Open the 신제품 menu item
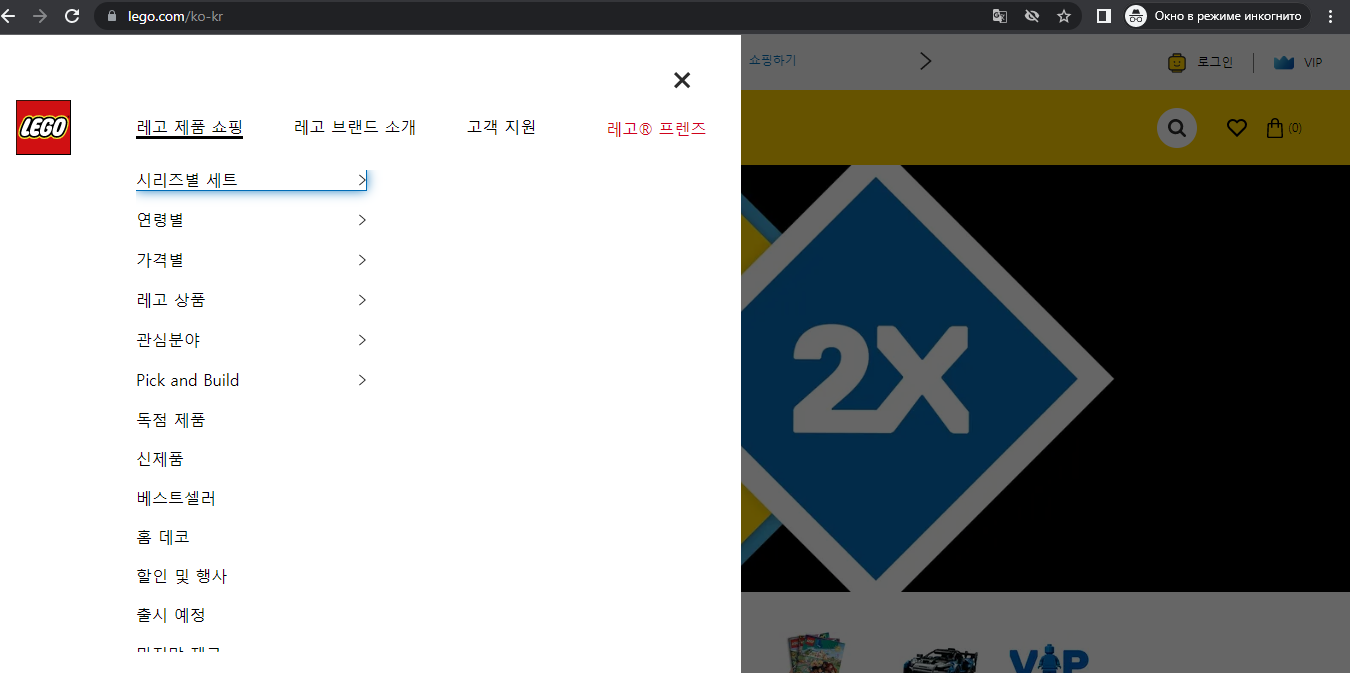Image resolution: width=1350 pixels, height=673 pixels. tap(160, 459)
